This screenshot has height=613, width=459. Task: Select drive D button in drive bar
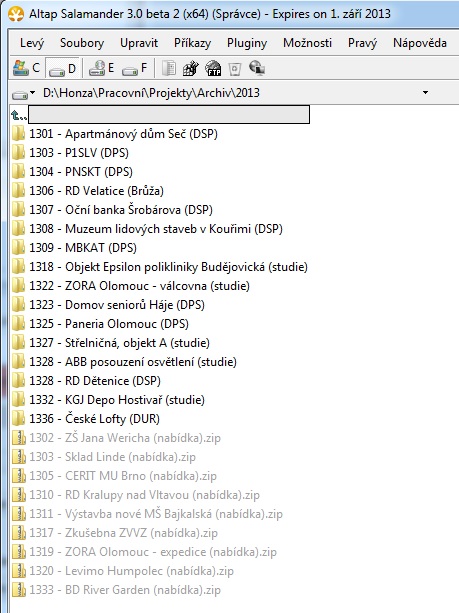click(63, 68)
